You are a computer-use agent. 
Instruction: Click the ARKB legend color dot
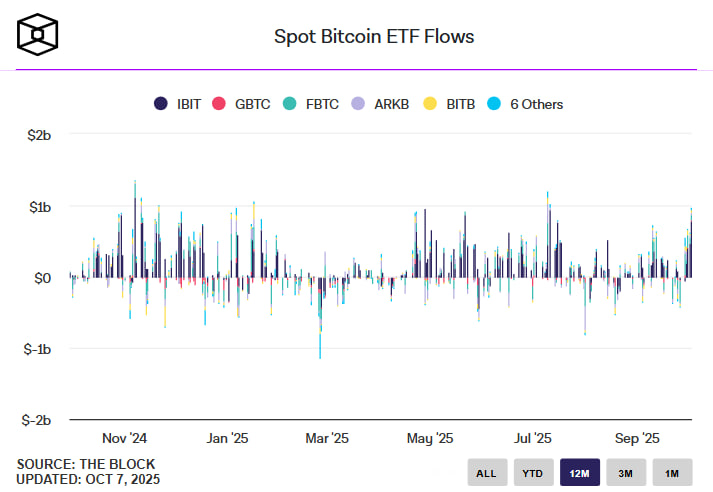coord(357,104)
